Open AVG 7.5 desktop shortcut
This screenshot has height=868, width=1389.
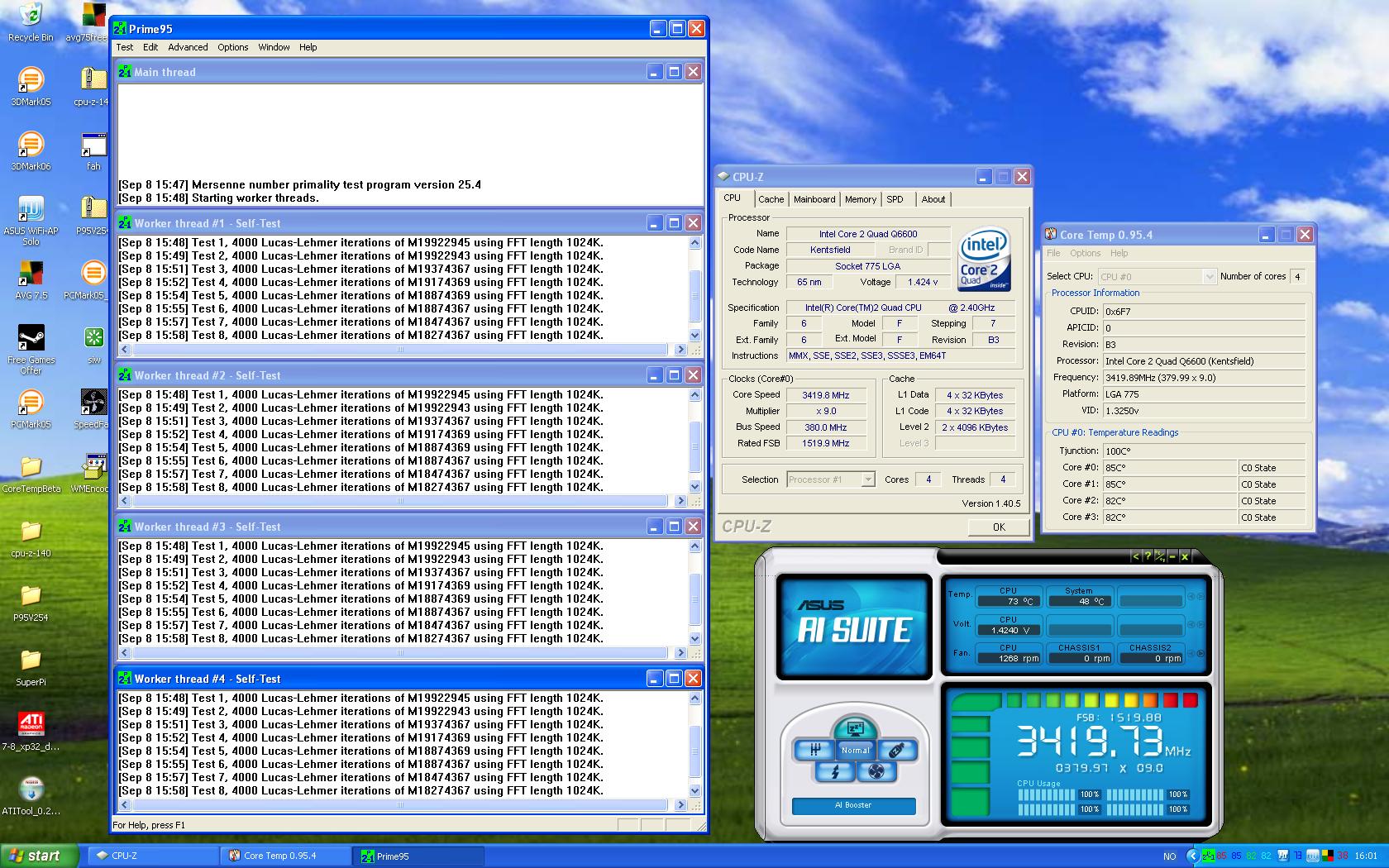coord(31,279)
